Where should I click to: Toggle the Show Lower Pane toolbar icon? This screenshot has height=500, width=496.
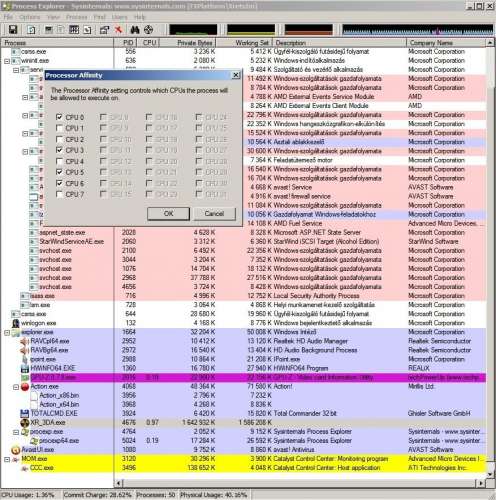point(74,30)
